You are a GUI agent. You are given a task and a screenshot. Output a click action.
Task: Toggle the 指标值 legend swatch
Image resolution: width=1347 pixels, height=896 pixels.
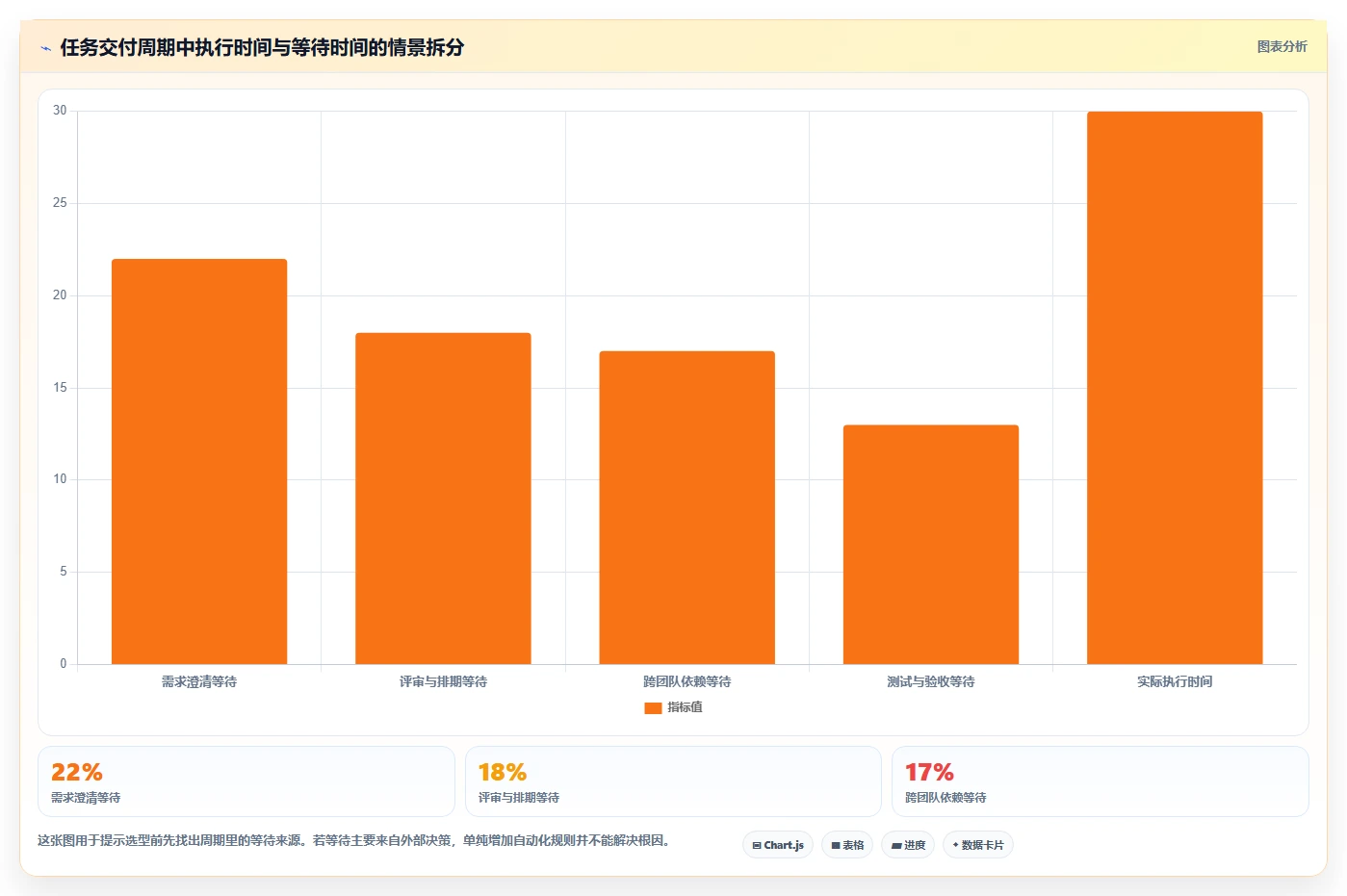(x=653, y=707)
